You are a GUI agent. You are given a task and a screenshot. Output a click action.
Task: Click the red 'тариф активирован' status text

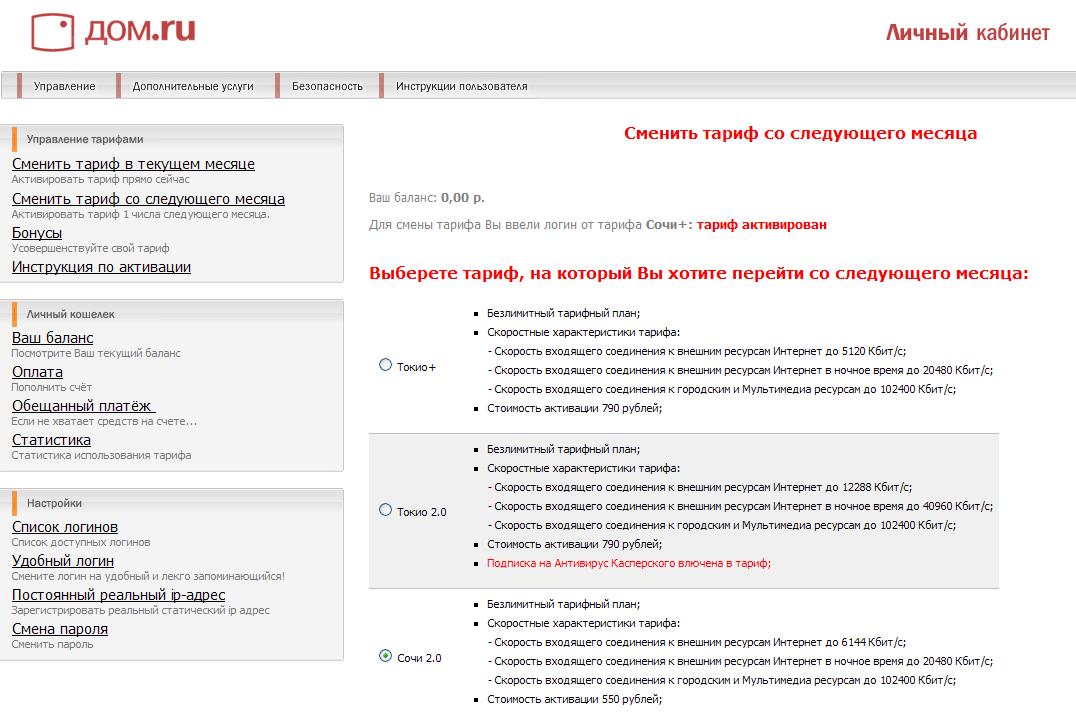[762, 224]
